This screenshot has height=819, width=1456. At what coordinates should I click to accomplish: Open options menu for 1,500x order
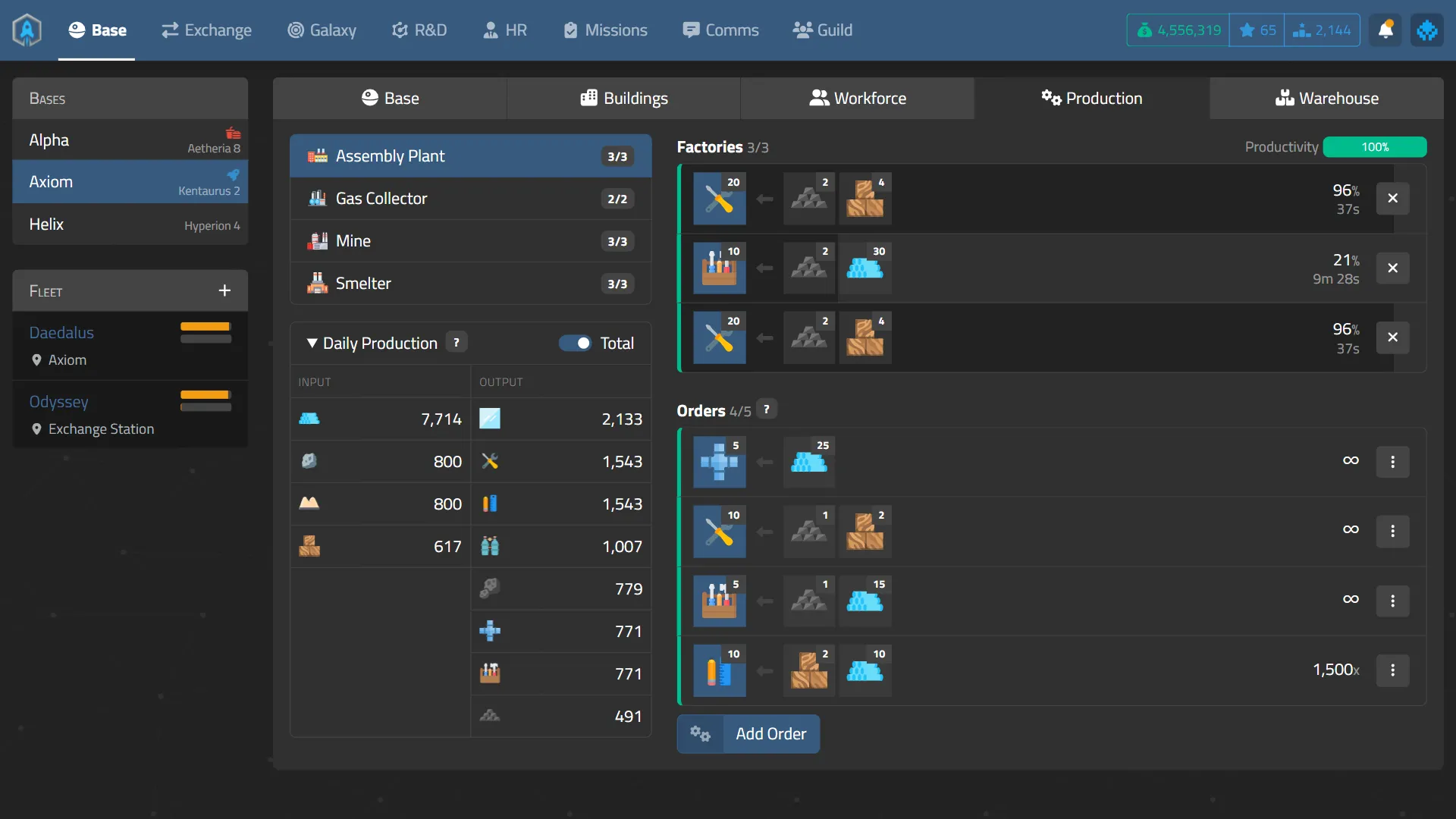pos(1392,670)
